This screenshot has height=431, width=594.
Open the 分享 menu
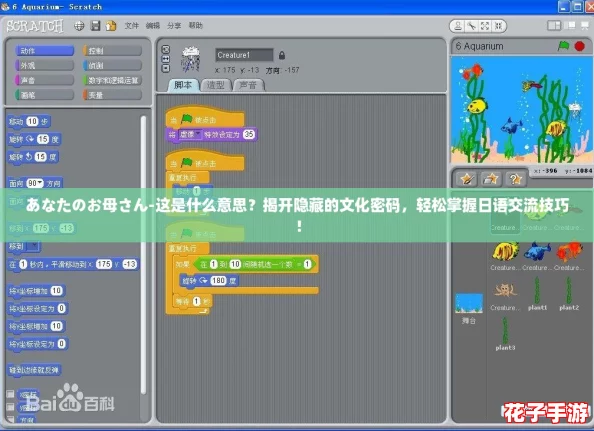click(x=174, y=26)
